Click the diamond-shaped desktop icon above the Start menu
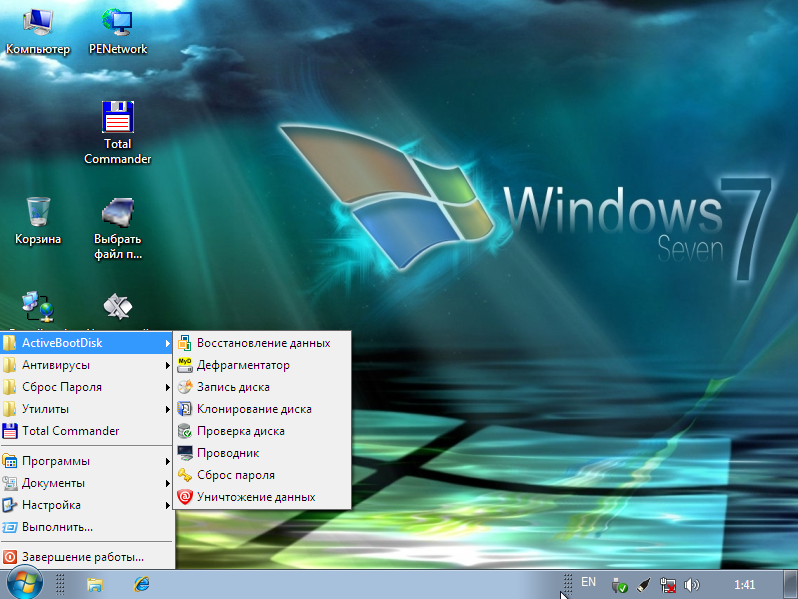The image size is (798, 599). pyautogui.click(x=118, y=306)
